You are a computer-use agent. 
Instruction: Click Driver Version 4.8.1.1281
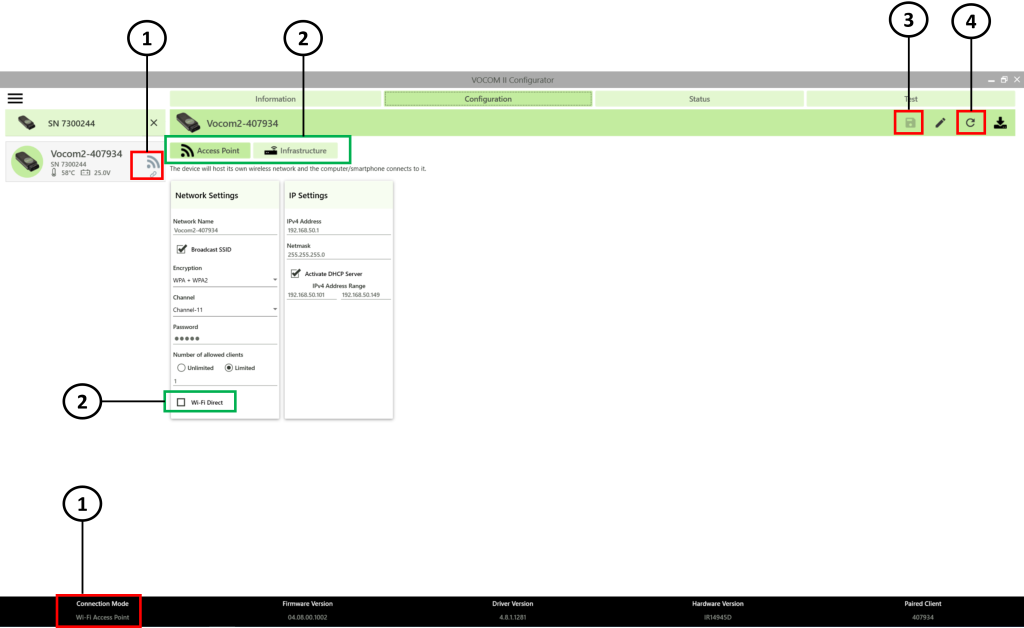(x=513, y=610)
